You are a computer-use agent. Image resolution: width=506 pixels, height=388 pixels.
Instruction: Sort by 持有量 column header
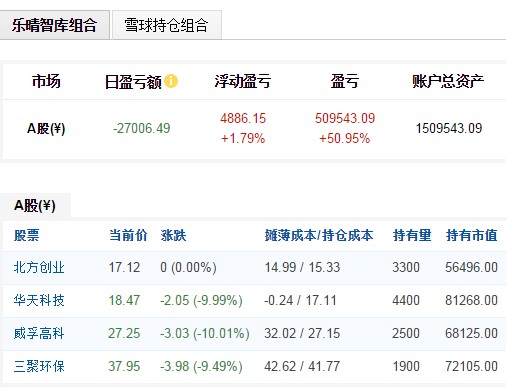[412, 235]
